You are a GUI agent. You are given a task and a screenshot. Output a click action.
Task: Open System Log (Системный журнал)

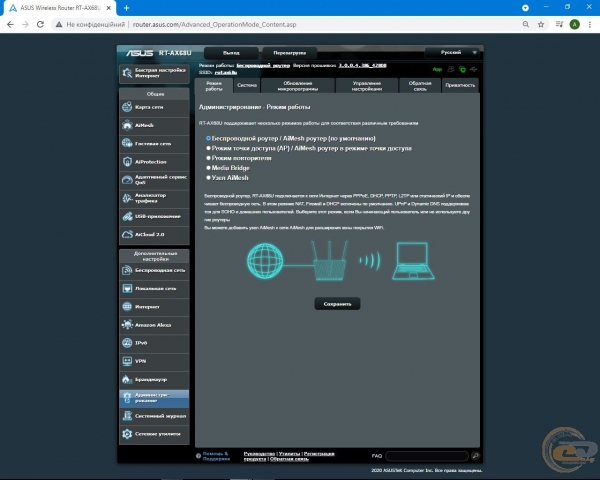[x=154, y=416]
